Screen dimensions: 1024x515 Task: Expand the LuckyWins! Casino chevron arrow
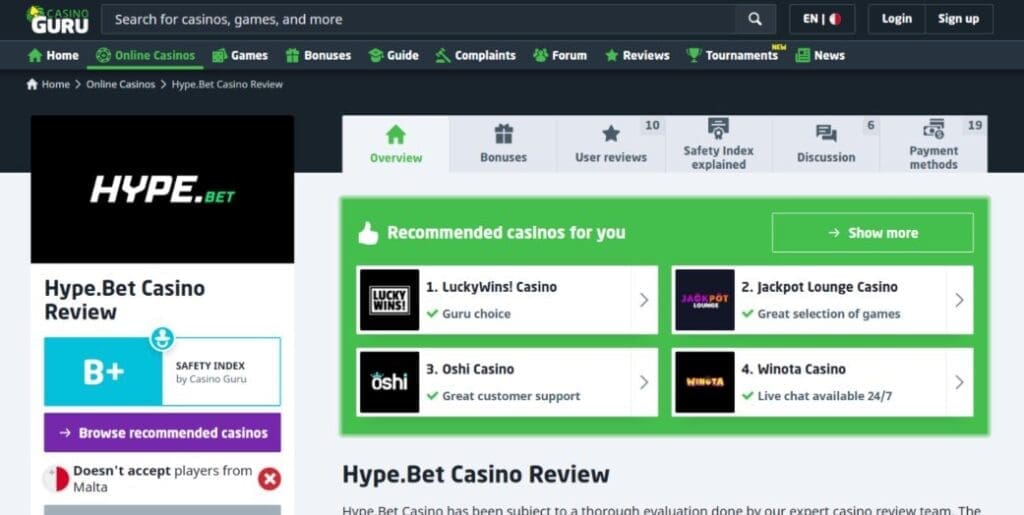tap(644, 300)
